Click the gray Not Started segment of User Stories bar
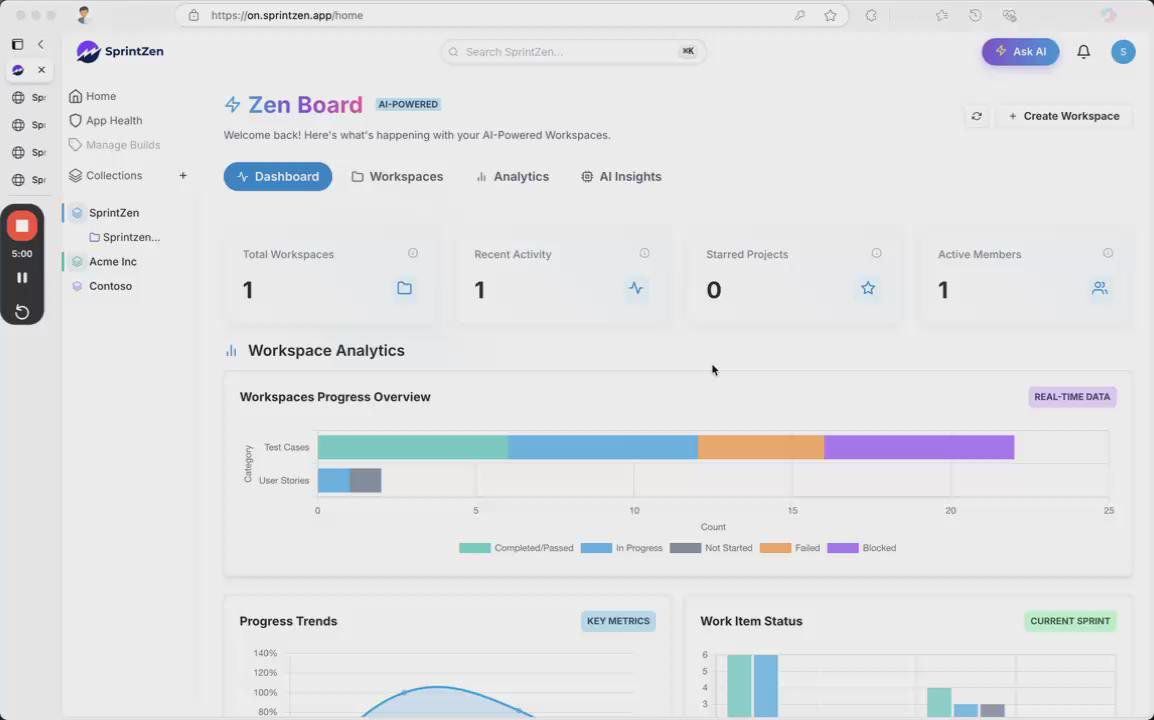Screen dimensions: 1154x720 365,480
